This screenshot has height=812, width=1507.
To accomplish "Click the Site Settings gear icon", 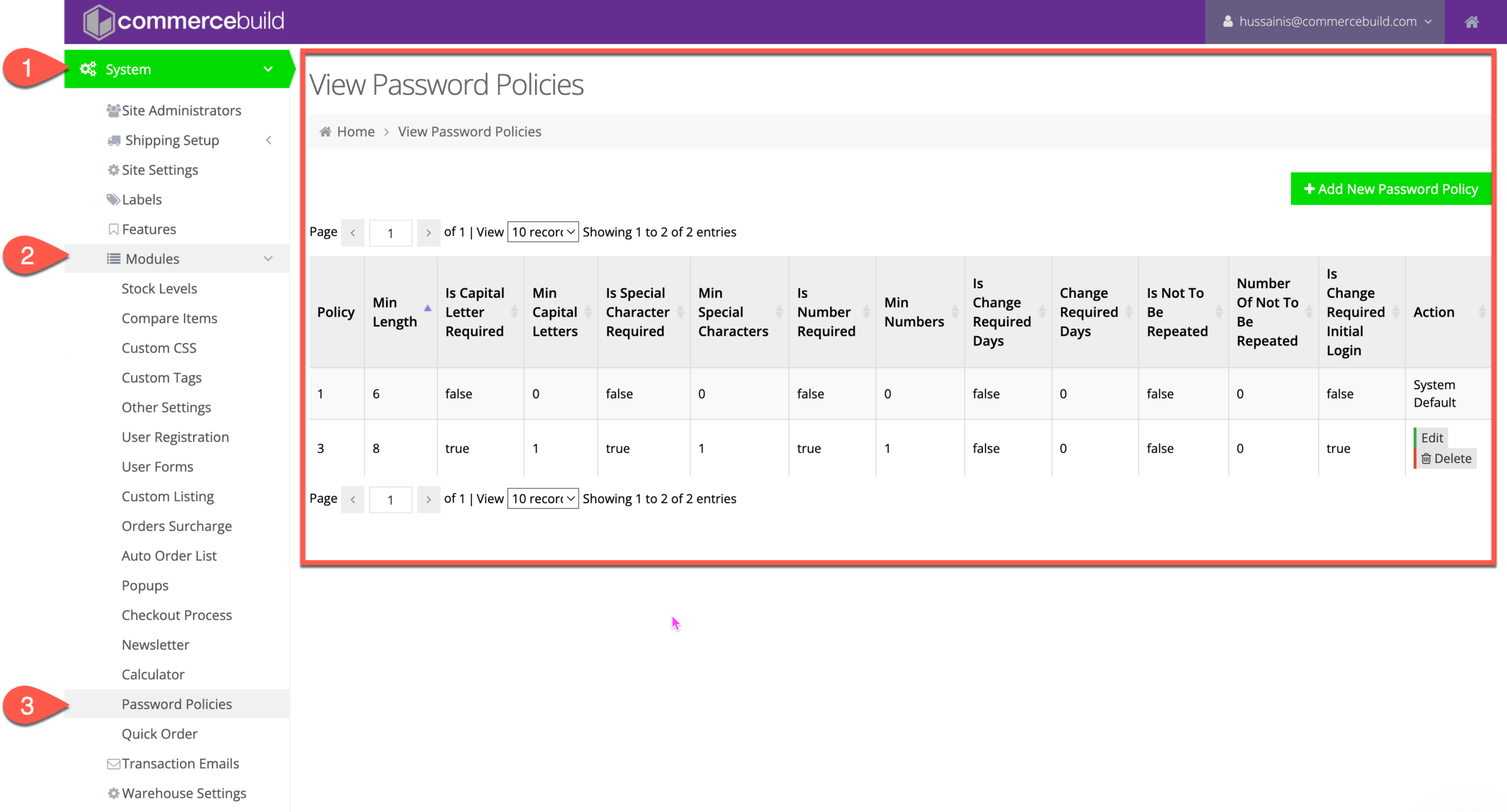I will pyautogui.click(x=114, y=170).
